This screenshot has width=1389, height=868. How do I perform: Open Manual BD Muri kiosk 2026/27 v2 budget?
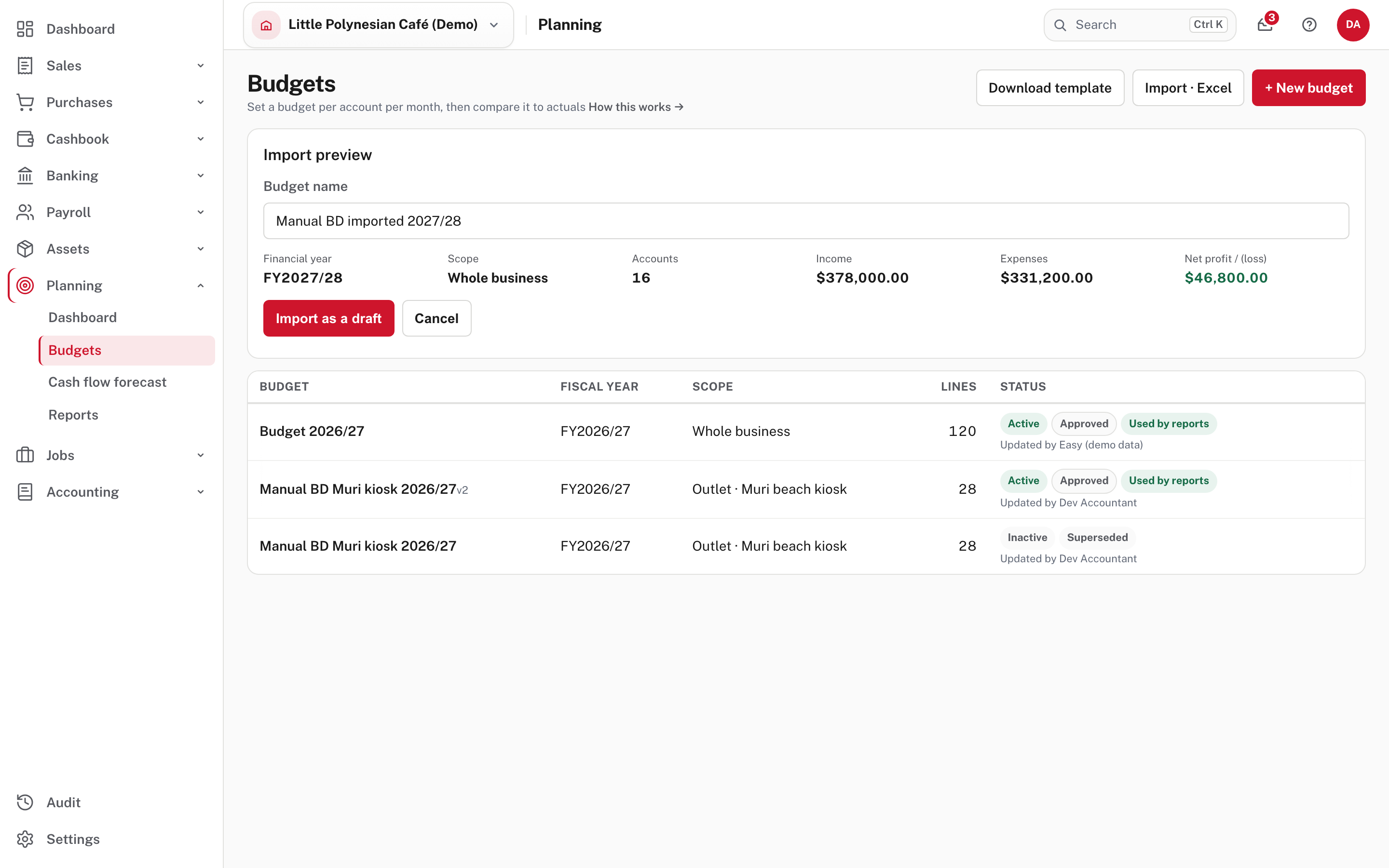pos(806,489)
